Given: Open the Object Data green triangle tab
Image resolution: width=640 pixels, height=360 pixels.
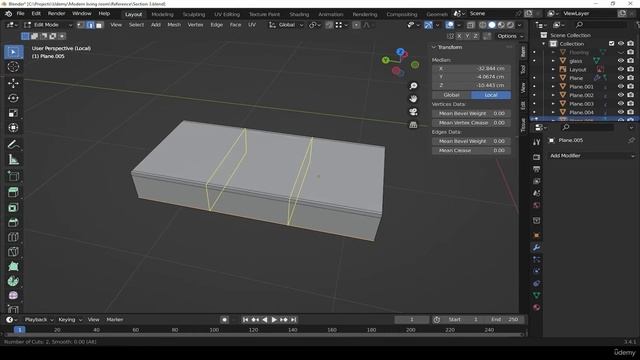Looking at the screenshot, I should (536, 295).
